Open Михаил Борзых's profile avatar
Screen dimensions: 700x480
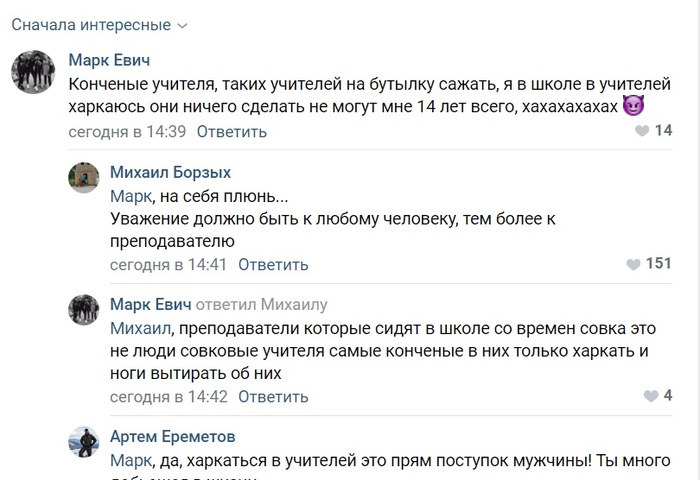pos(83,178)
